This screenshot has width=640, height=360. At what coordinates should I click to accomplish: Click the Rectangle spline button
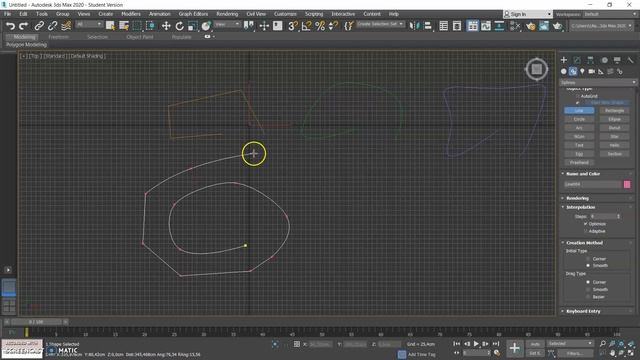[x=614, y=111]
